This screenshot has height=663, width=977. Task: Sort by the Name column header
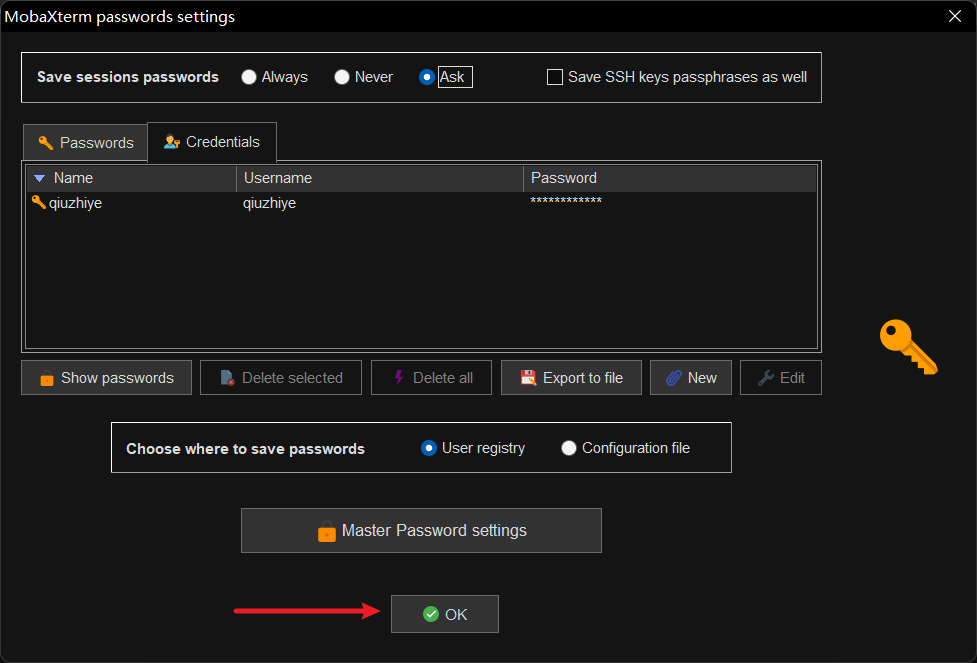click(x=132, y=178)
